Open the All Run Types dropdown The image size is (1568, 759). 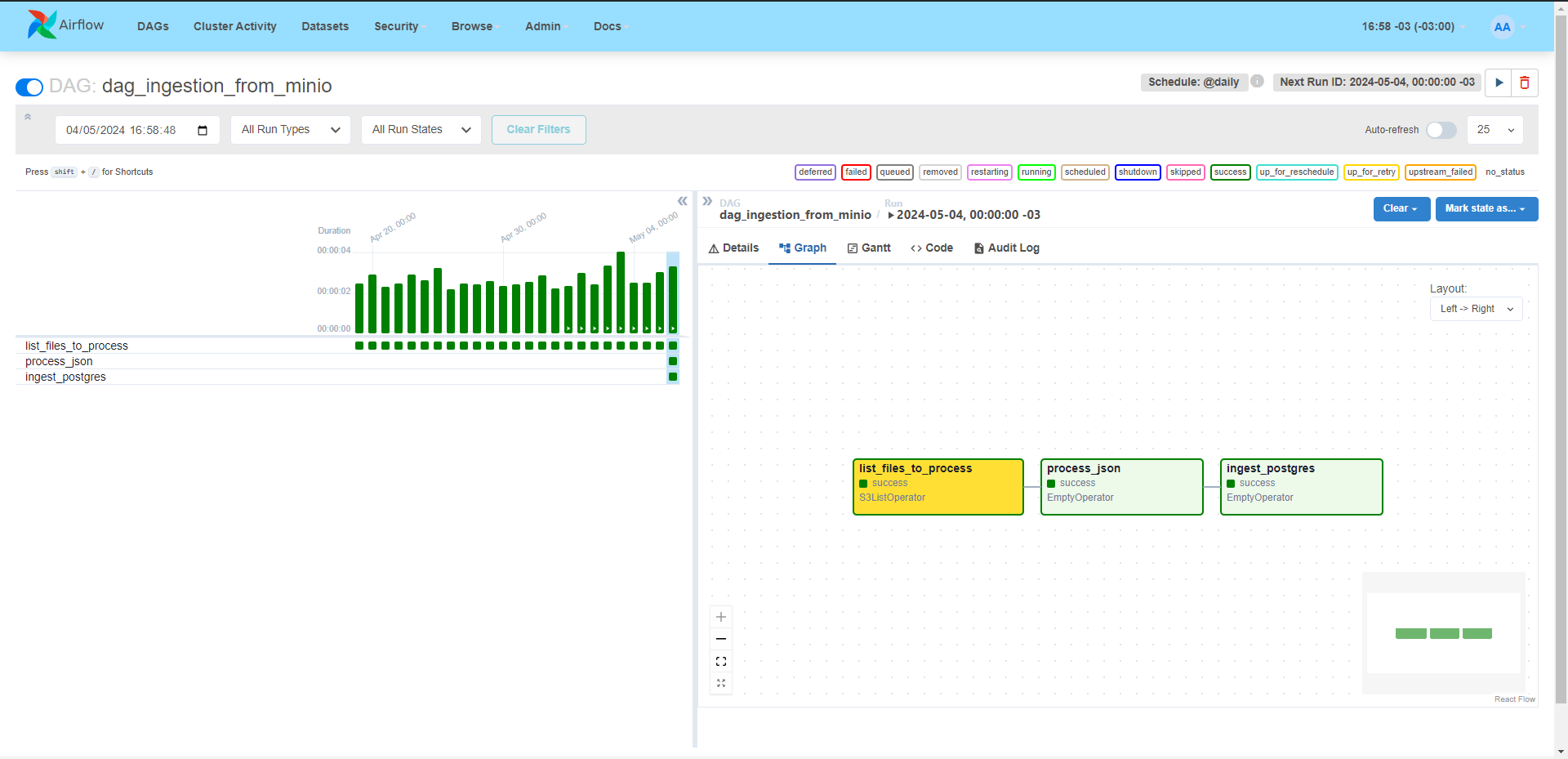290,130
